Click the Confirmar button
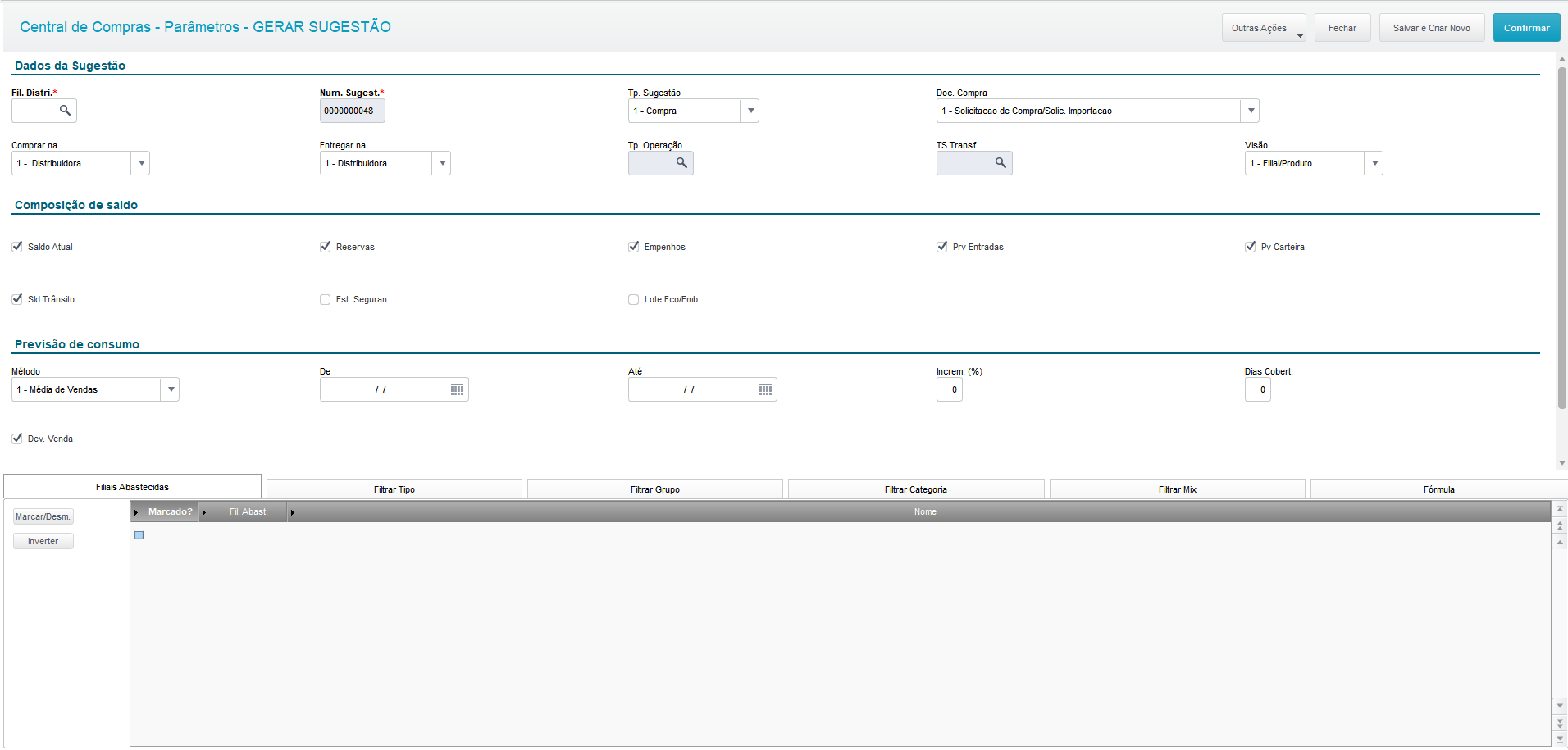Viewport: 1568px width, 750px height. pos(1526,28)
